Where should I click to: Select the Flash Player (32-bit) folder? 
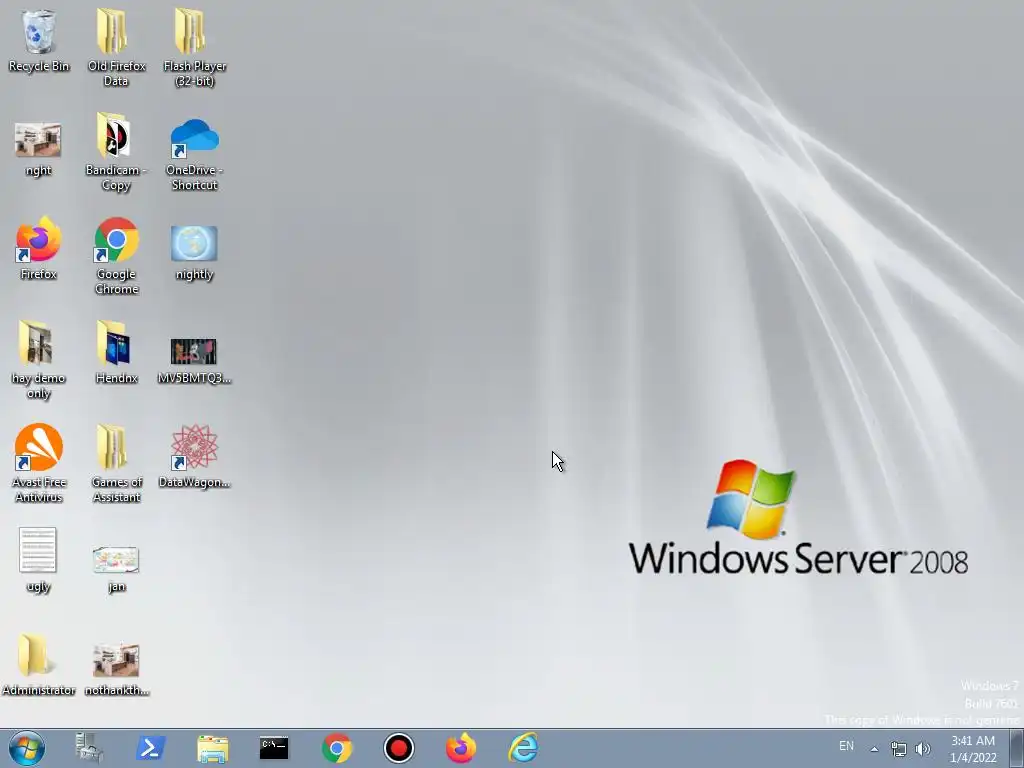pos(195,47)
